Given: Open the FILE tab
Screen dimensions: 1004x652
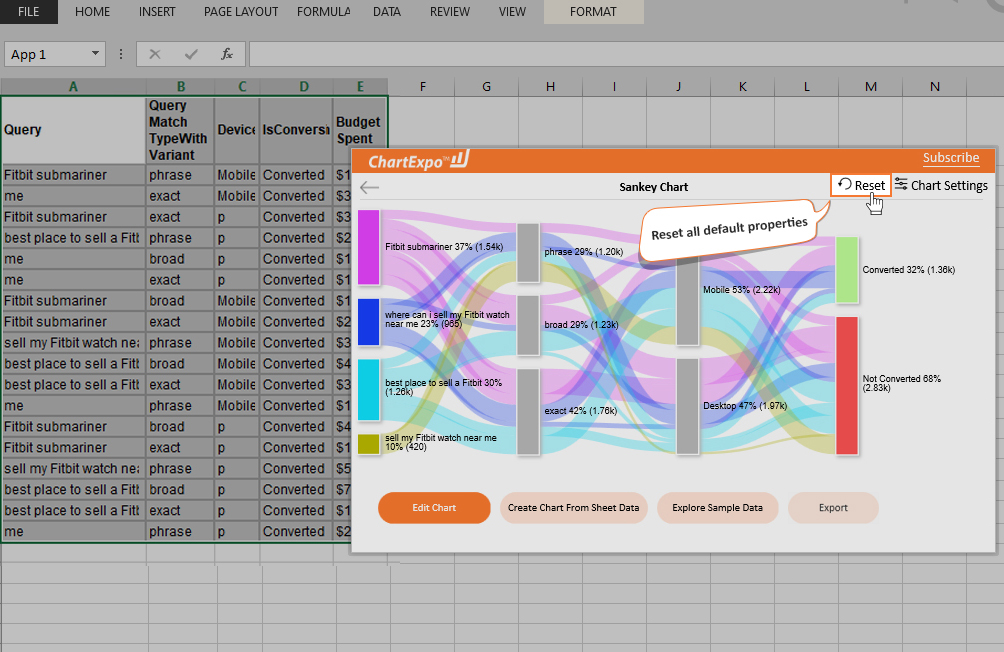Looking at the screenshot, I should 29,12.
